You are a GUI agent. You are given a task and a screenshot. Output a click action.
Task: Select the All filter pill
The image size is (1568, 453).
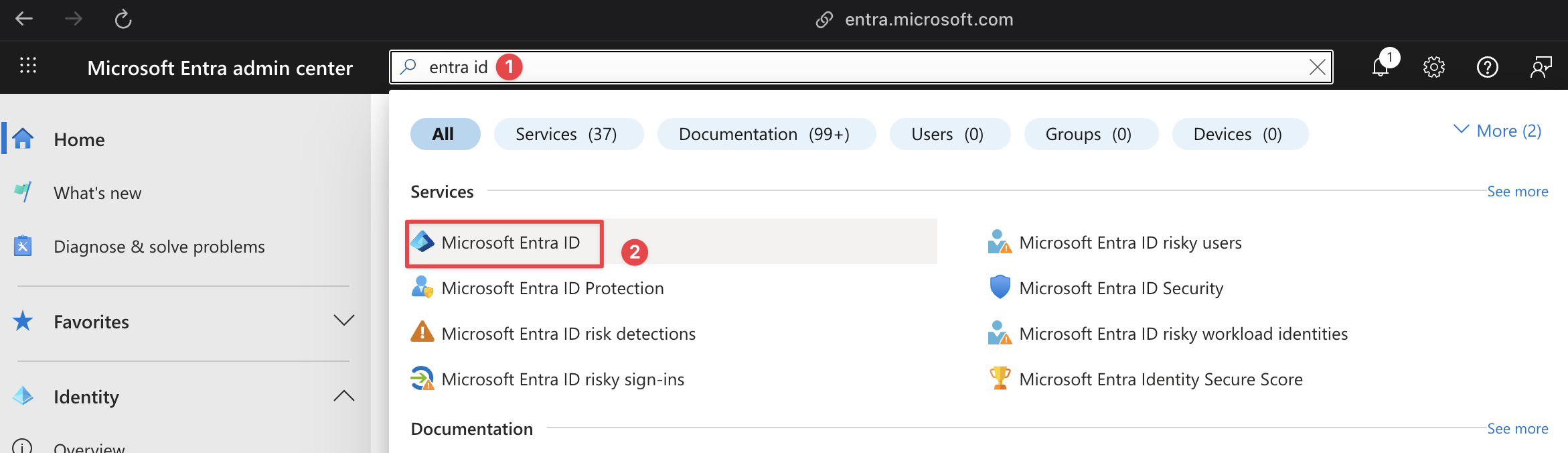[x=445, y=134]
